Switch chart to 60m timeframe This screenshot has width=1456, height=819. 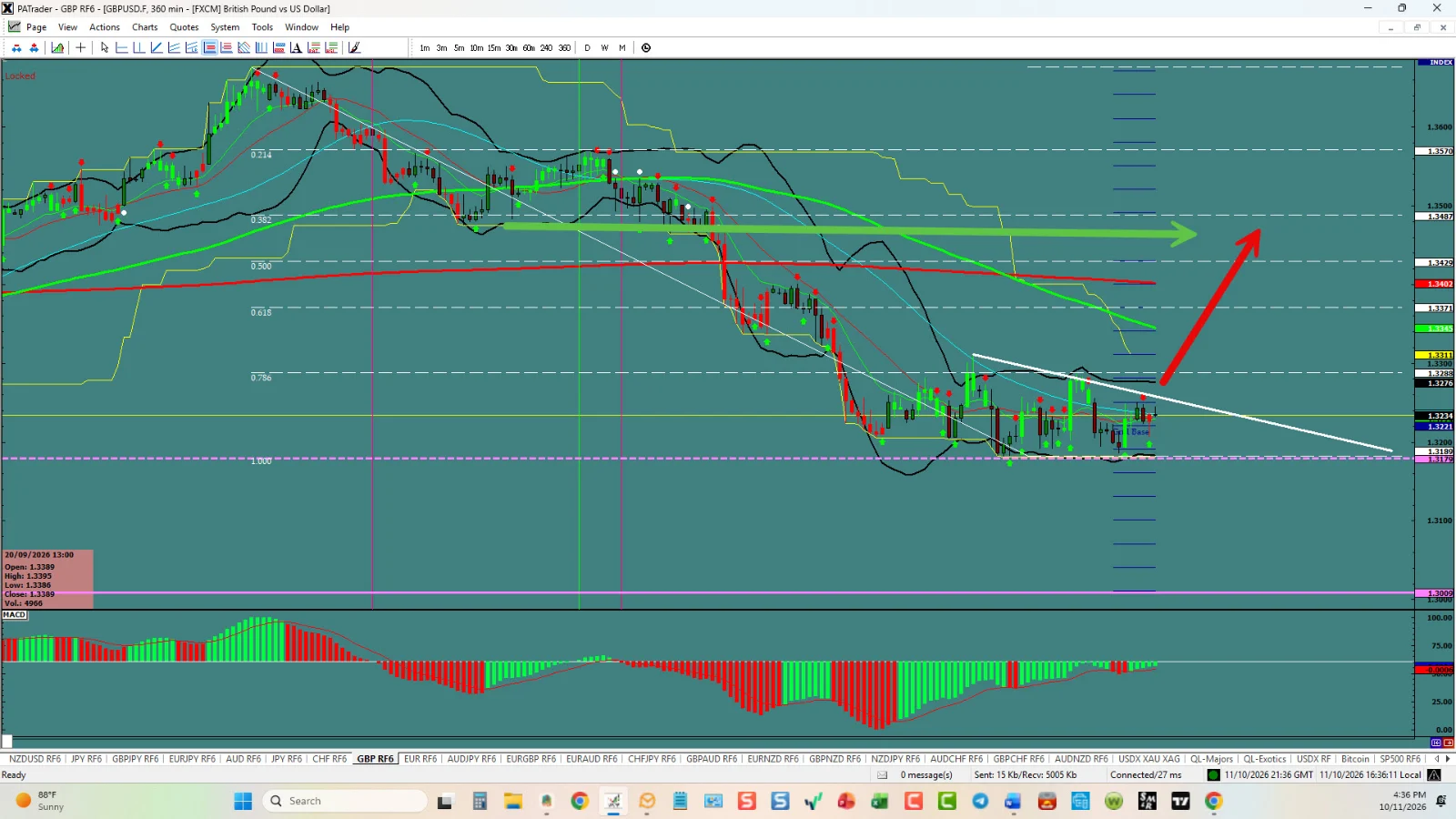pos(529,48)
